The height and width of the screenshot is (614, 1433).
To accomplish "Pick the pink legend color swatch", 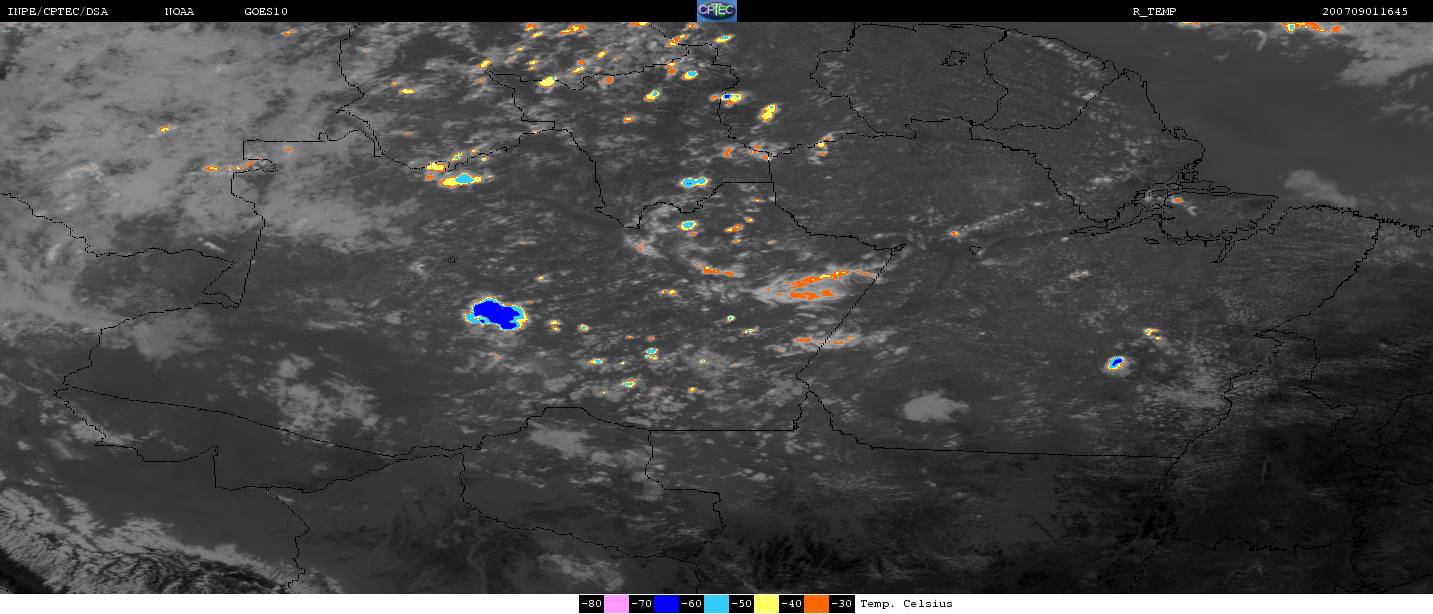I will (616, 604).
